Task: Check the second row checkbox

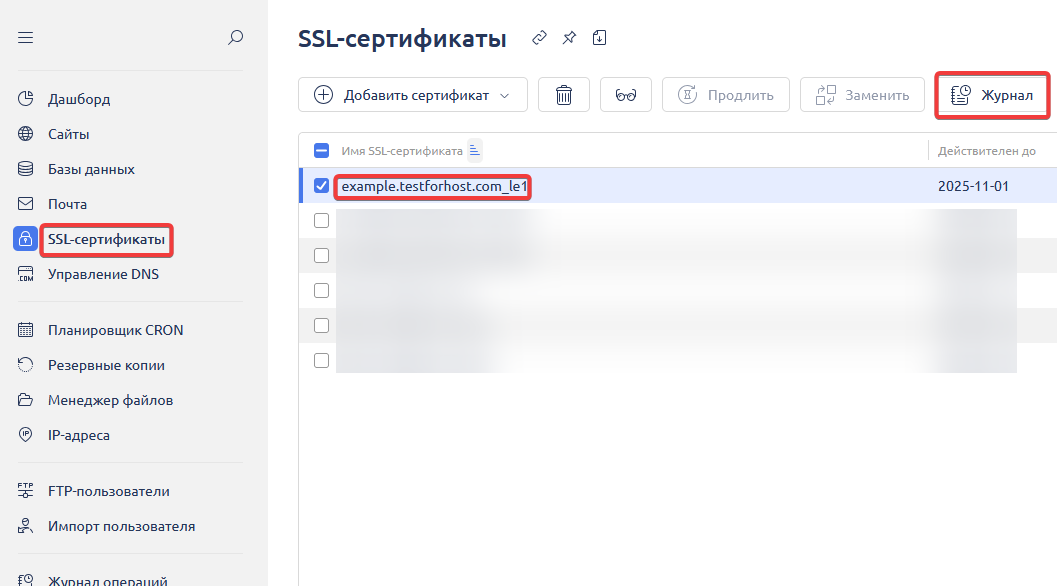Action: (322, 221)
